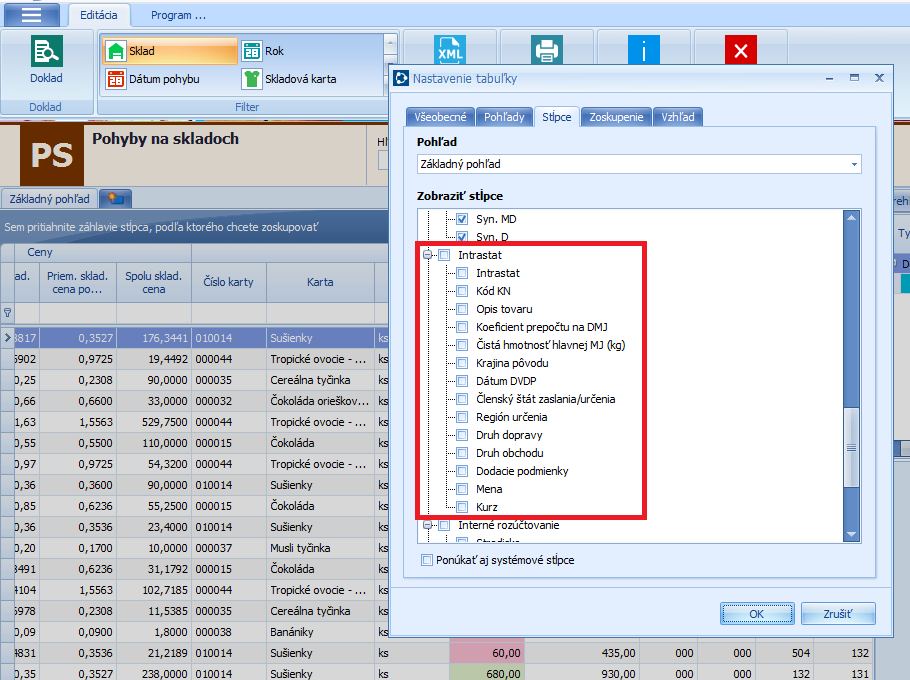
Task: Switch to the Vzhľad tab
Action: [678, 117]
